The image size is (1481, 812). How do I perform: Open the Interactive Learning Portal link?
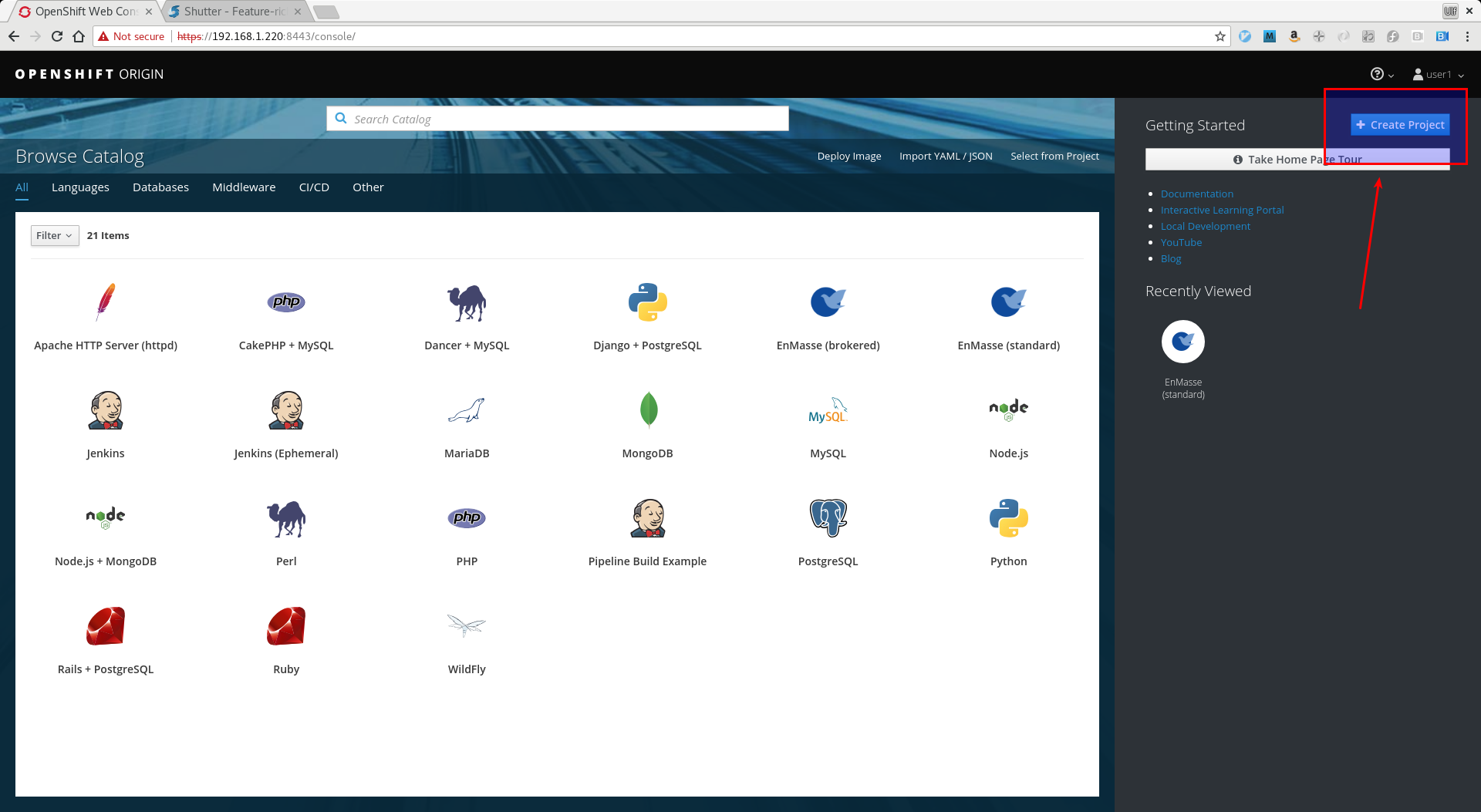pos(1222,211)
